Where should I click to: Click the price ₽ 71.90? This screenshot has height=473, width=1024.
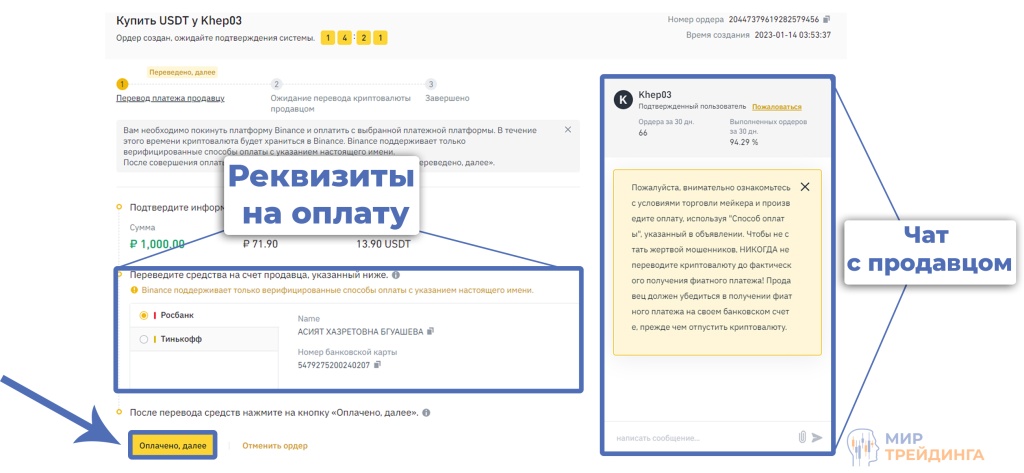click(x=260, y=244)
